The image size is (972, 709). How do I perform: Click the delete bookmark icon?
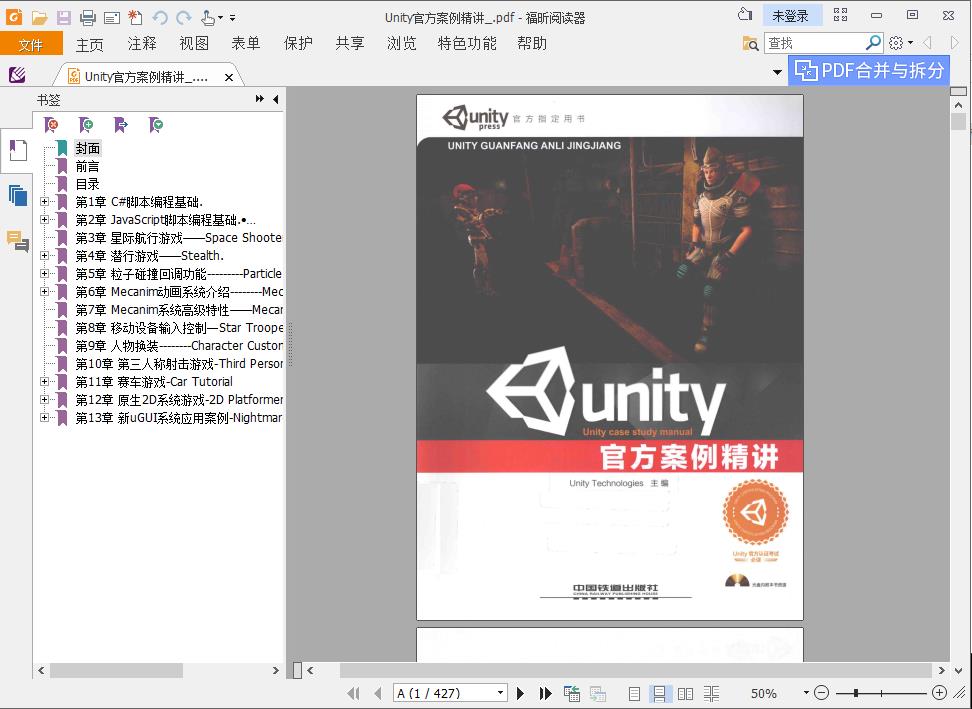(x=52, y=125)
